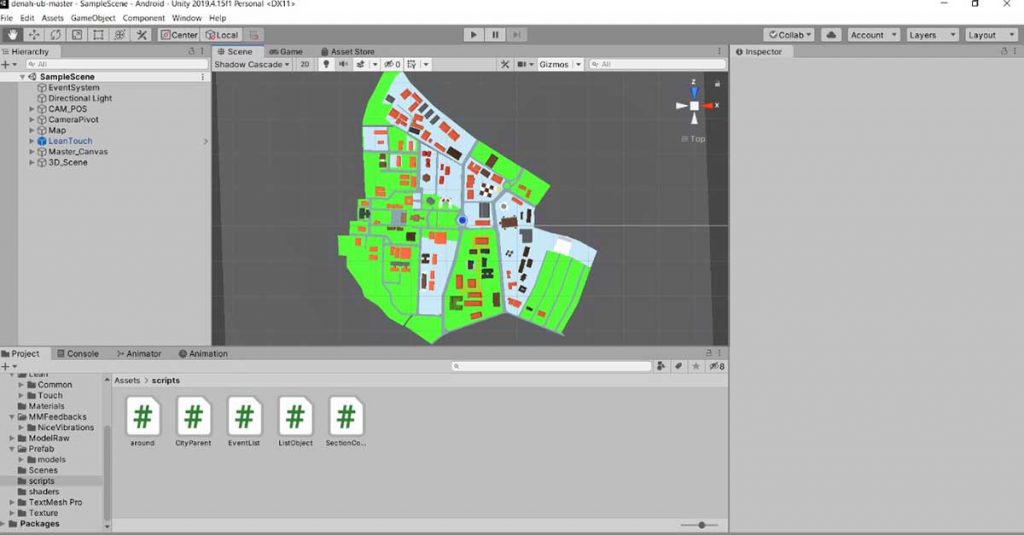Image resolution: width=1024 pixels, height=535 pixels.
Task: Open the Layout dropdown
Action: point(991,35)
